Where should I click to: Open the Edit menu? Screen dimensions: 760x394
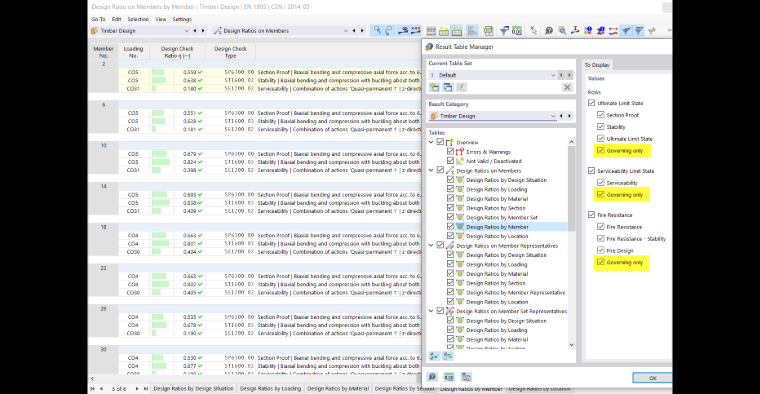(116, 19)
